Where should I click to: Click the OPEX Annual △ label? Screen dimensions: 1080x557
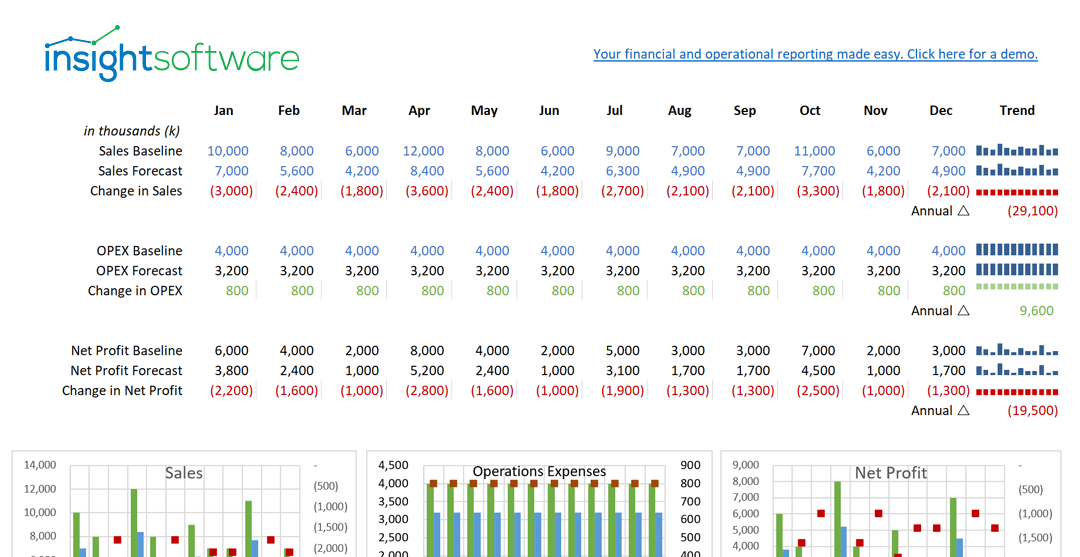(x=940, y=311)
